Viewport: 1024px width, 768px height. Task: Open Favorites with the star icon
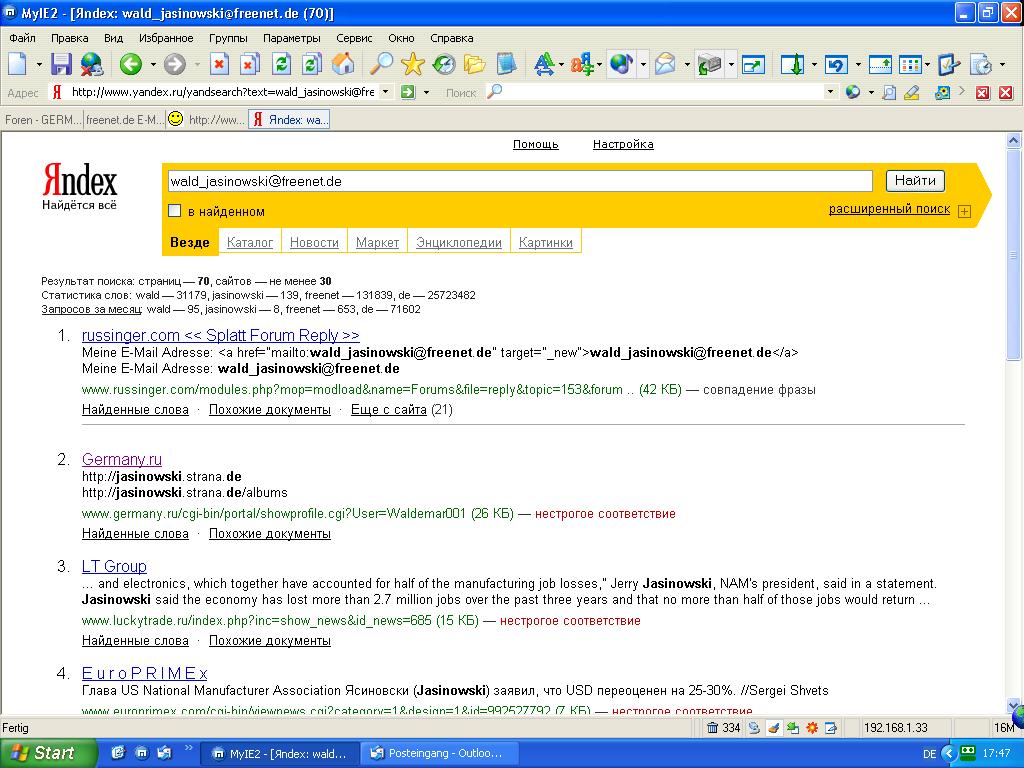click(413, 64)
